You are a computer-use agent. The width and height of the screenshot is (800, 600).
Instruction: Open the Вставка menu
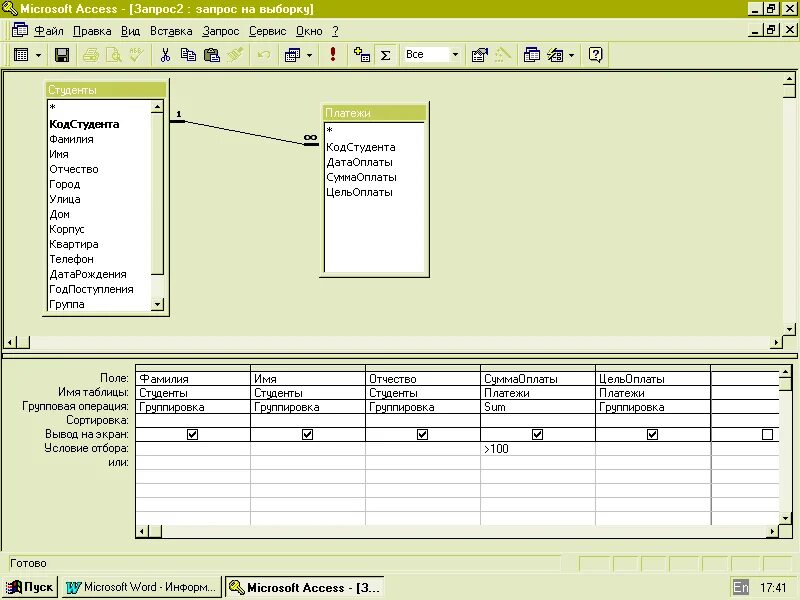[171, 31]
